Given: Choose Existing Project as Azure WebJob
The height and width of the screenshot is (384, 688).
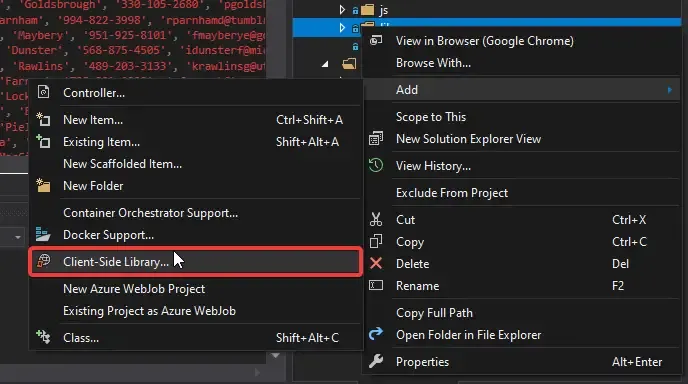Looking at the screenshot, I should (x=195, y=311).
